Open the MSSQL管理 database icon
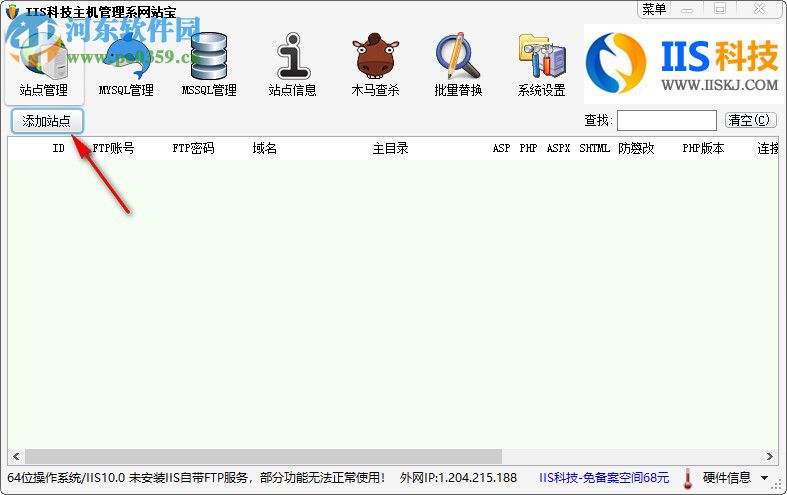The width and height of the screenshot is (787, 495). point(209,64)
